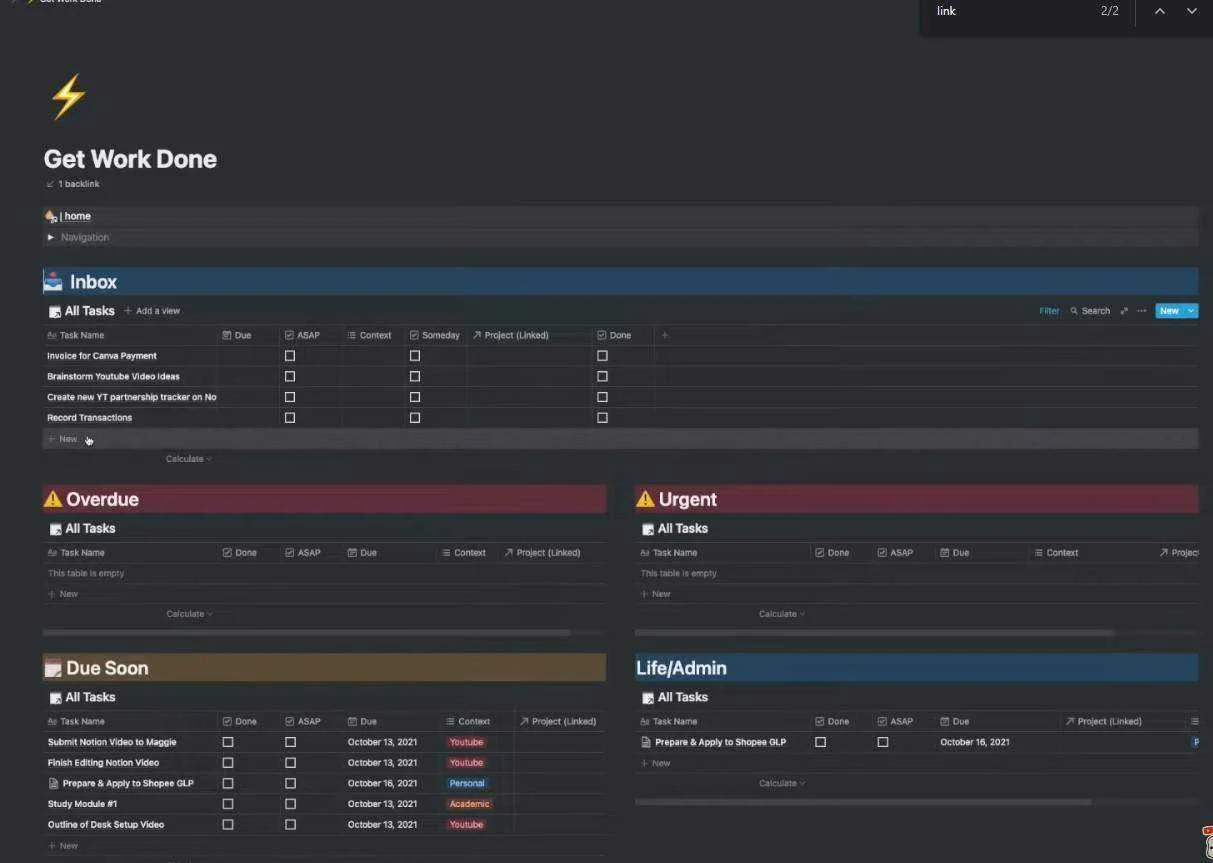Click the Due Soon calendar icon
This screenshot has height=863, width=1213.
click(x=53, y=668)
